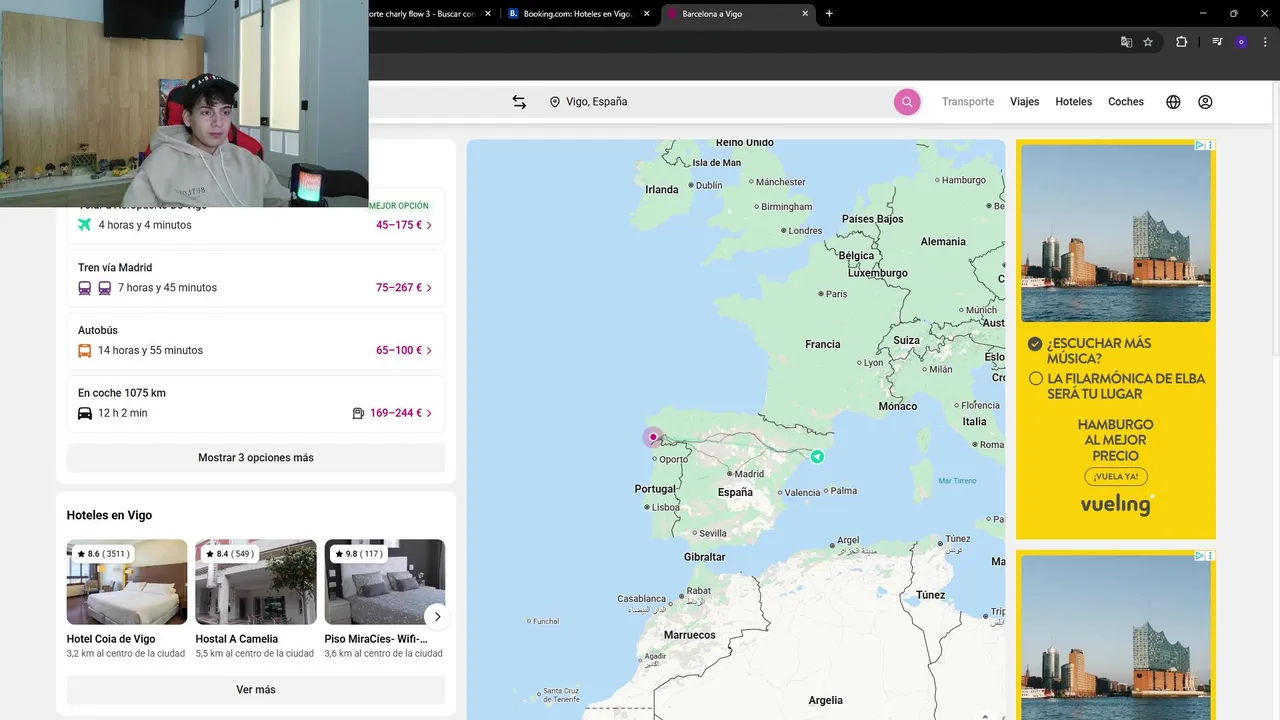
Task: Show next hotels with the carousel arrow
Action: [436, 616]
